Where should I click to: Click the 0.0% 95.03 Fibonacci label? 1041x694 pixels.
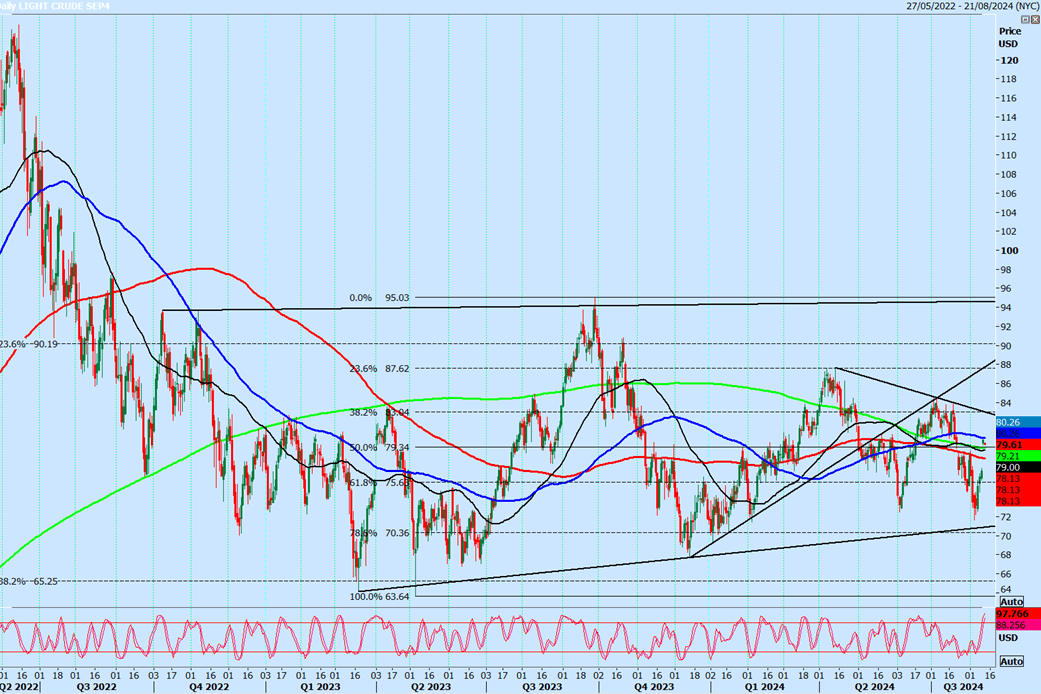pyautogui.click(x=379, y=298)
